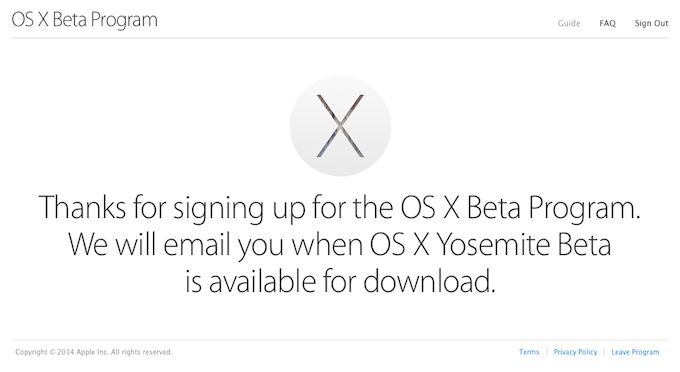Open the FAQ page
Screen dimensions: 680x372
[607, 23]
